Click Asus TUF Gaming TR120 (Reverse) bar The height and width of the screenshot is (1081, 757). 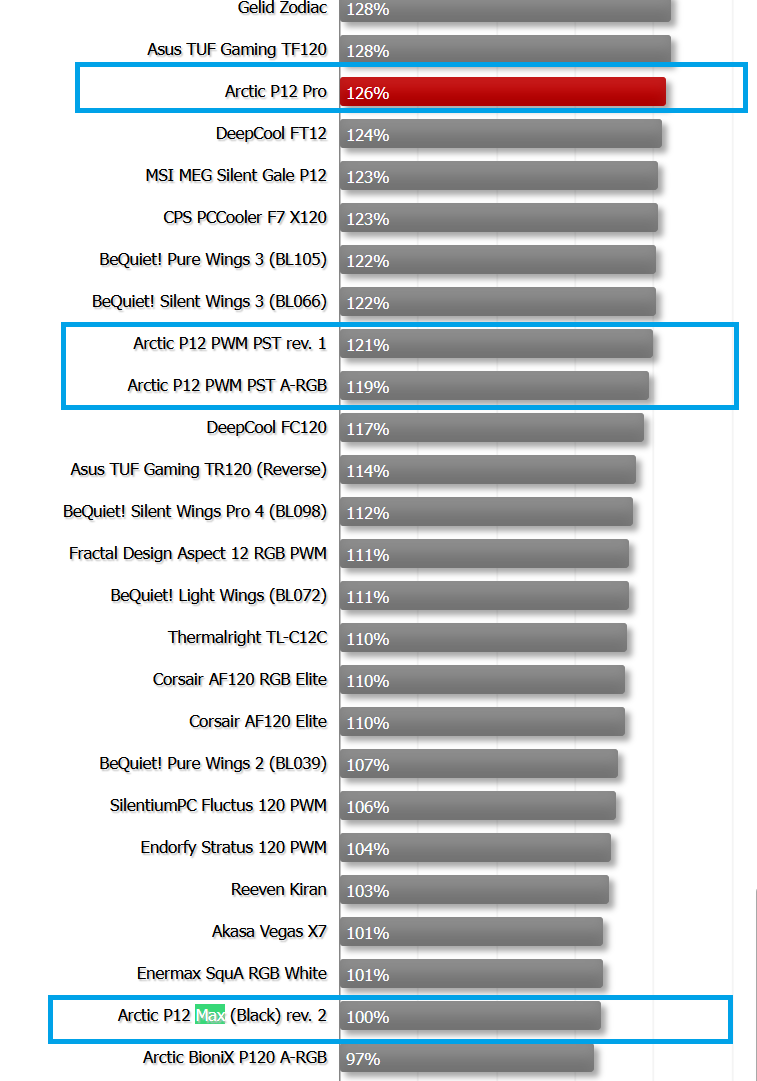[x=488, y=470]
